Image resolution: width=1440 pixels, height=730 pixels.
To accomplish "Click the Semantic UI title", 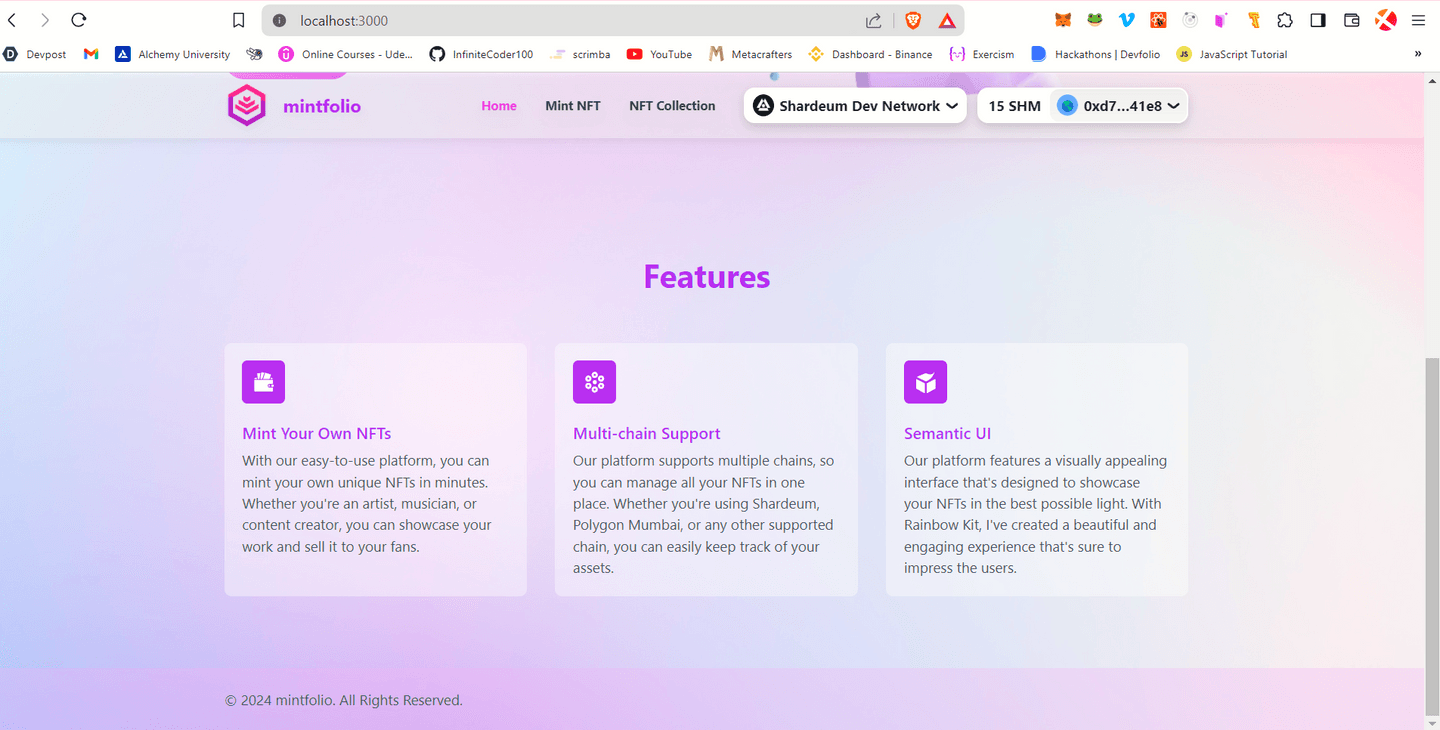I will (x=948, y=433).
